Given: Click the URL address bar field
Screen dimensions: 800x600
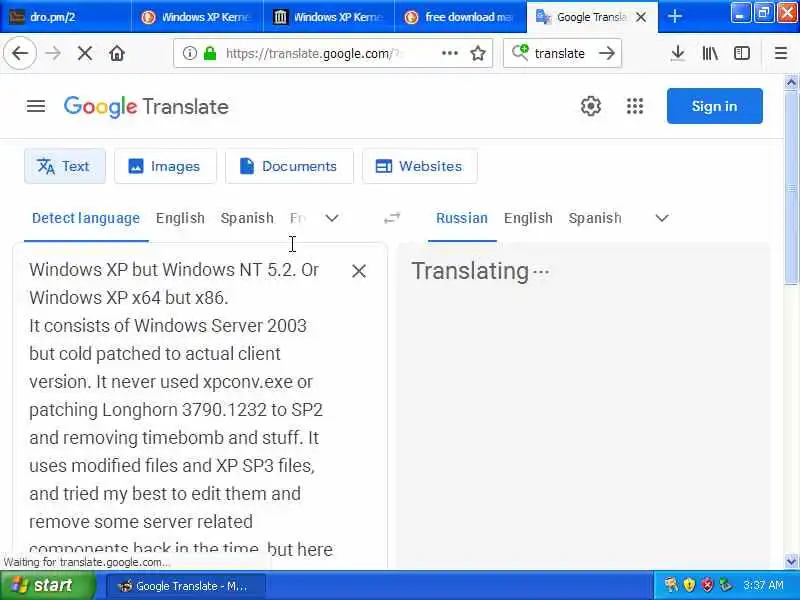Looking at the screenshot, I should tap(333, 53).
